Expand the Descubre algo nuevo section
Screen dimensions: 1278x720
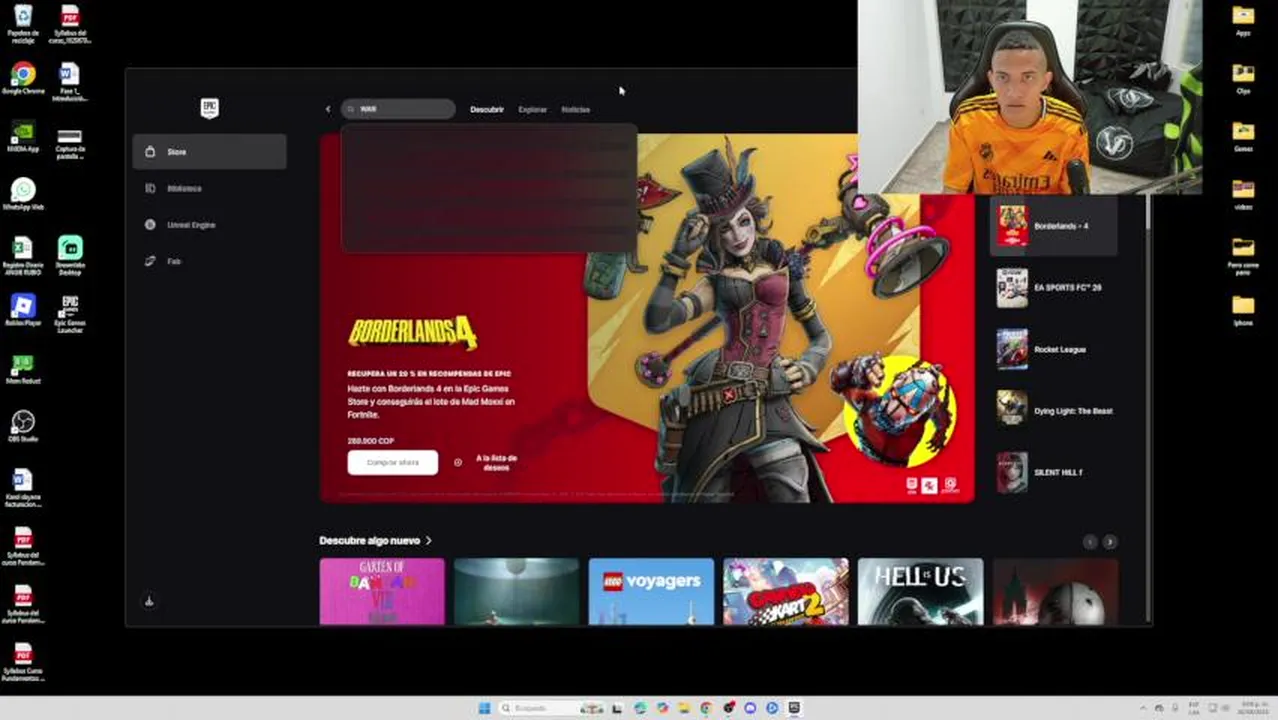pyautogui.click(x=375, y=540)
